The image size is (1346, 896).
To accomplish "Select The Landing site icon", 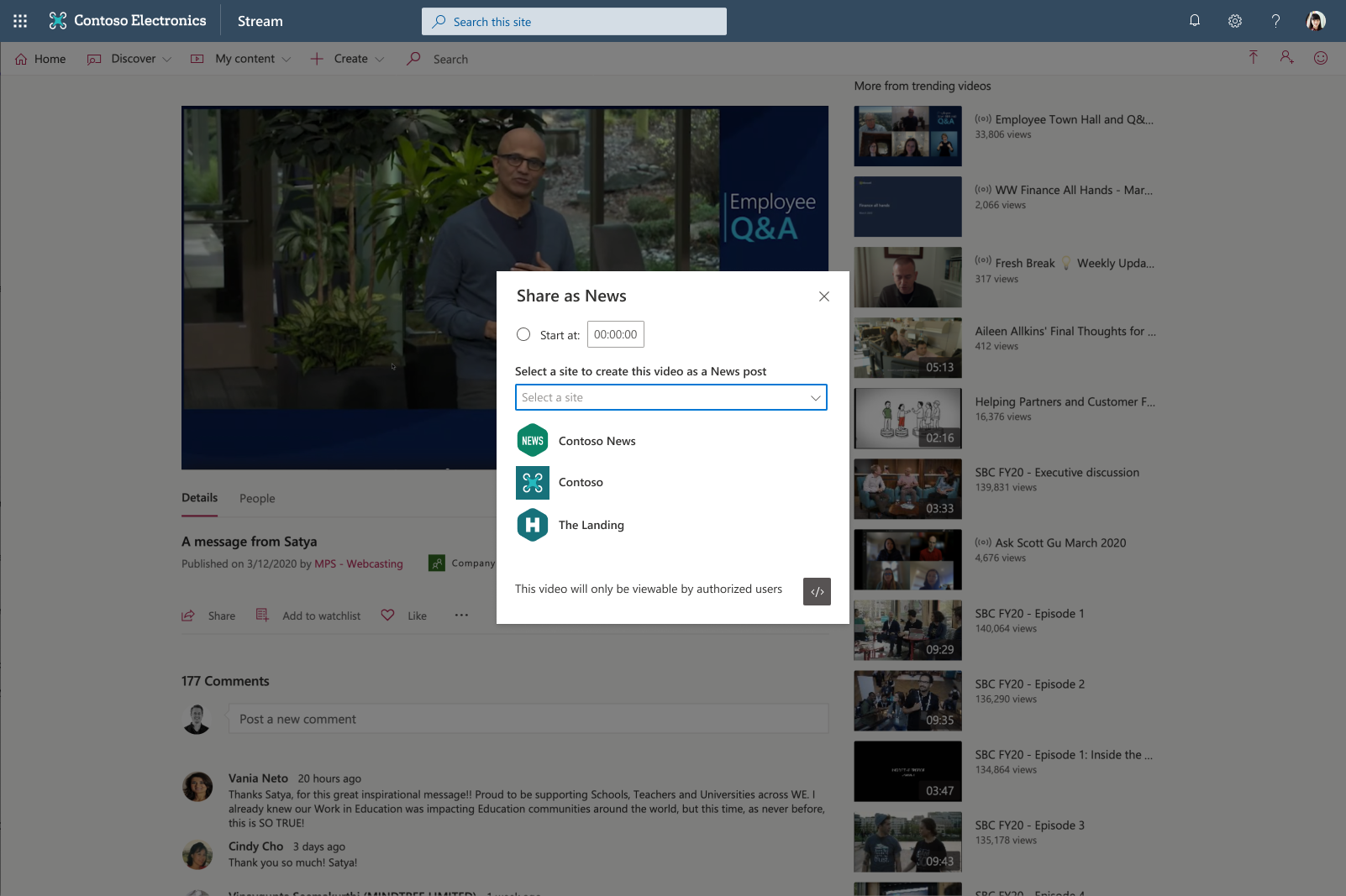I will pos(533,525).
